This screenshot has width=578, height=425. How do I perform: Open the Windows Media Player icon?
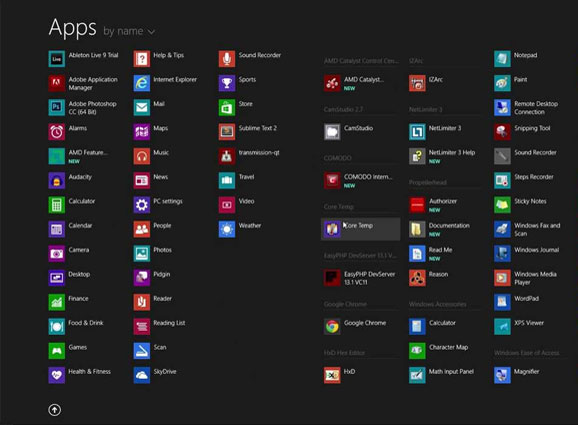[502, 278]
